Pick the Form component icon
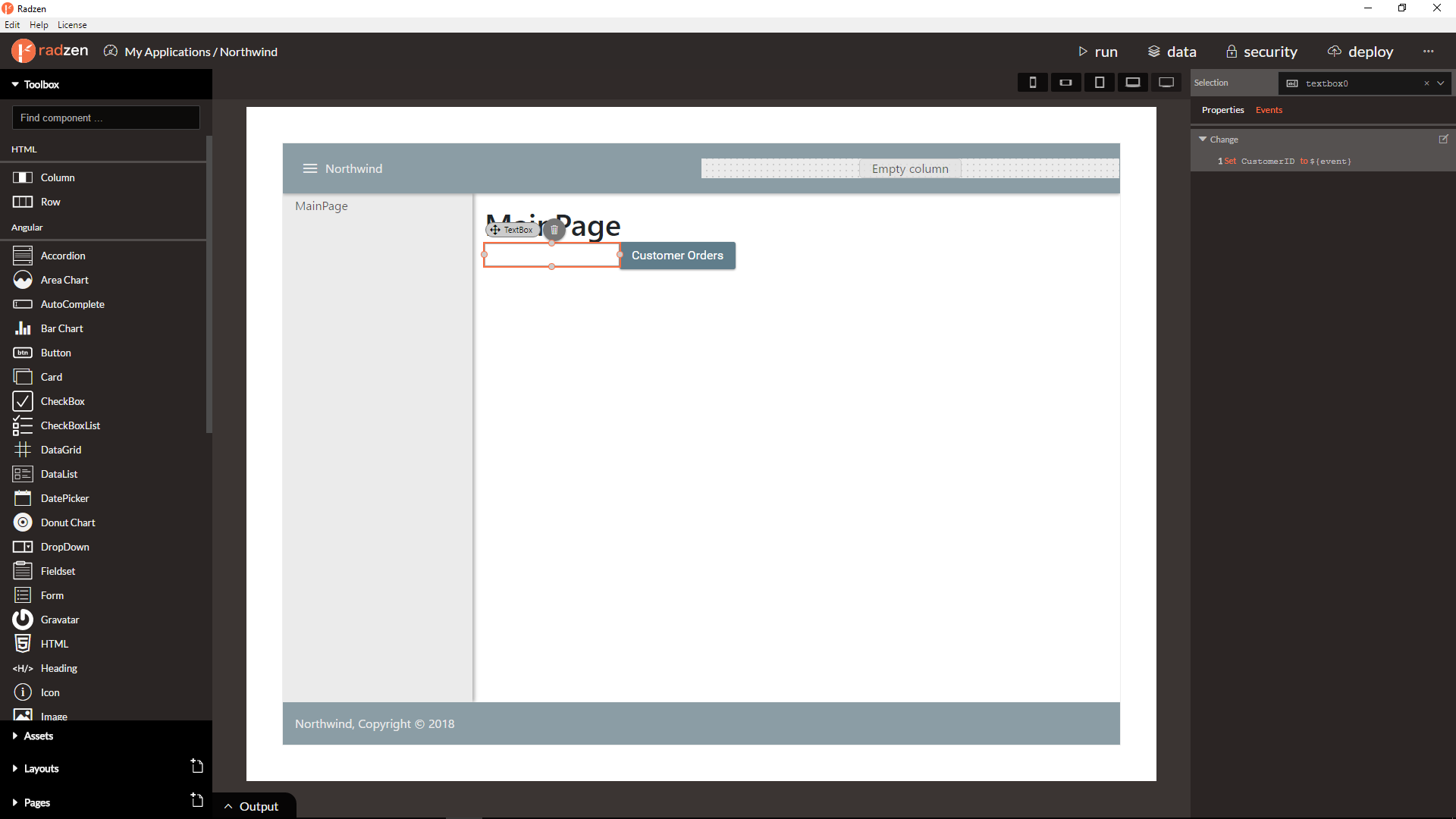This screenshot has width=1456, height=819. tap(23, 595)
